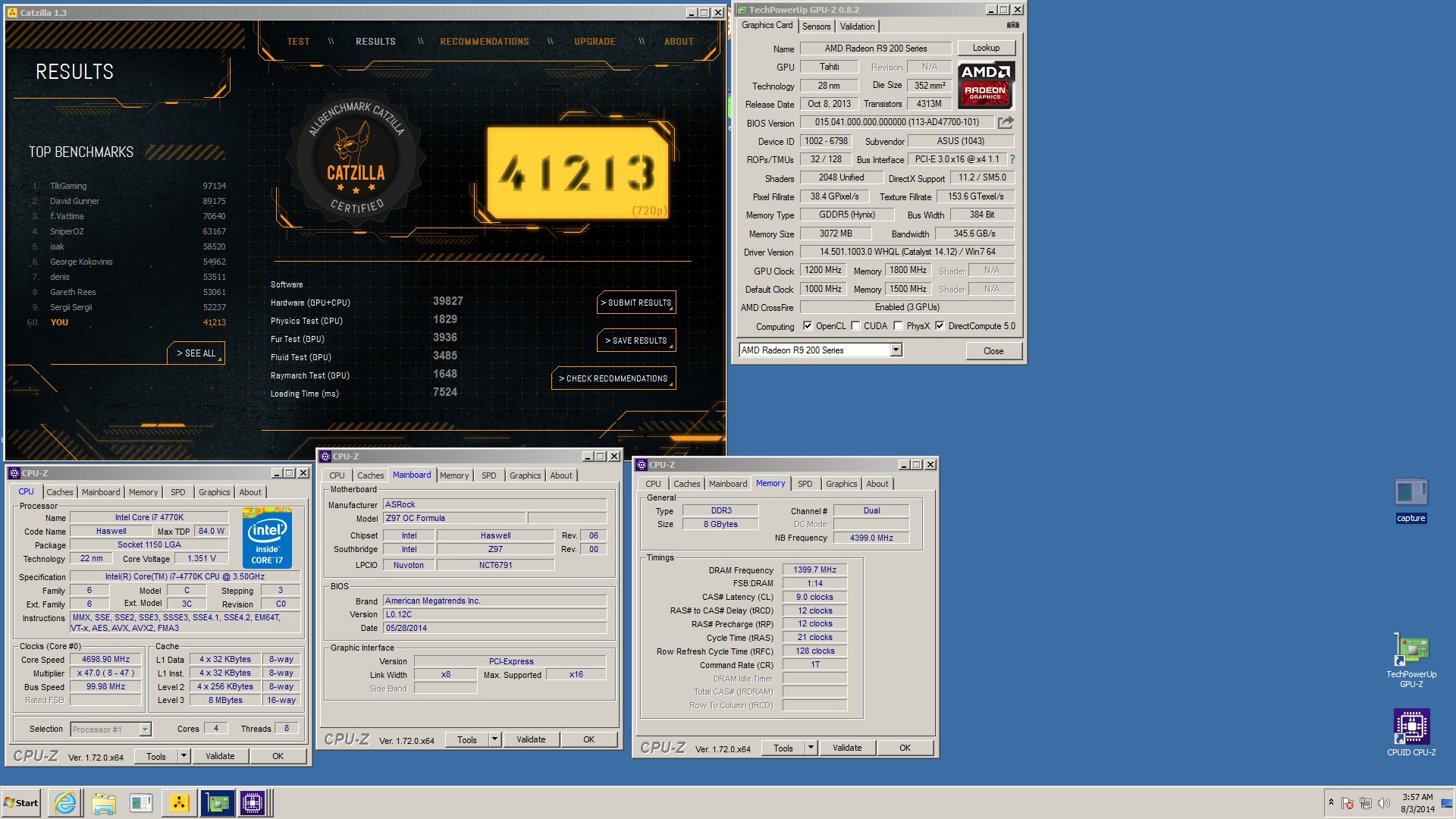This screenshot has height=819, width=1456.
Task: Click the Catzilla taskbar icon
Action: click(x=179, y=803)
